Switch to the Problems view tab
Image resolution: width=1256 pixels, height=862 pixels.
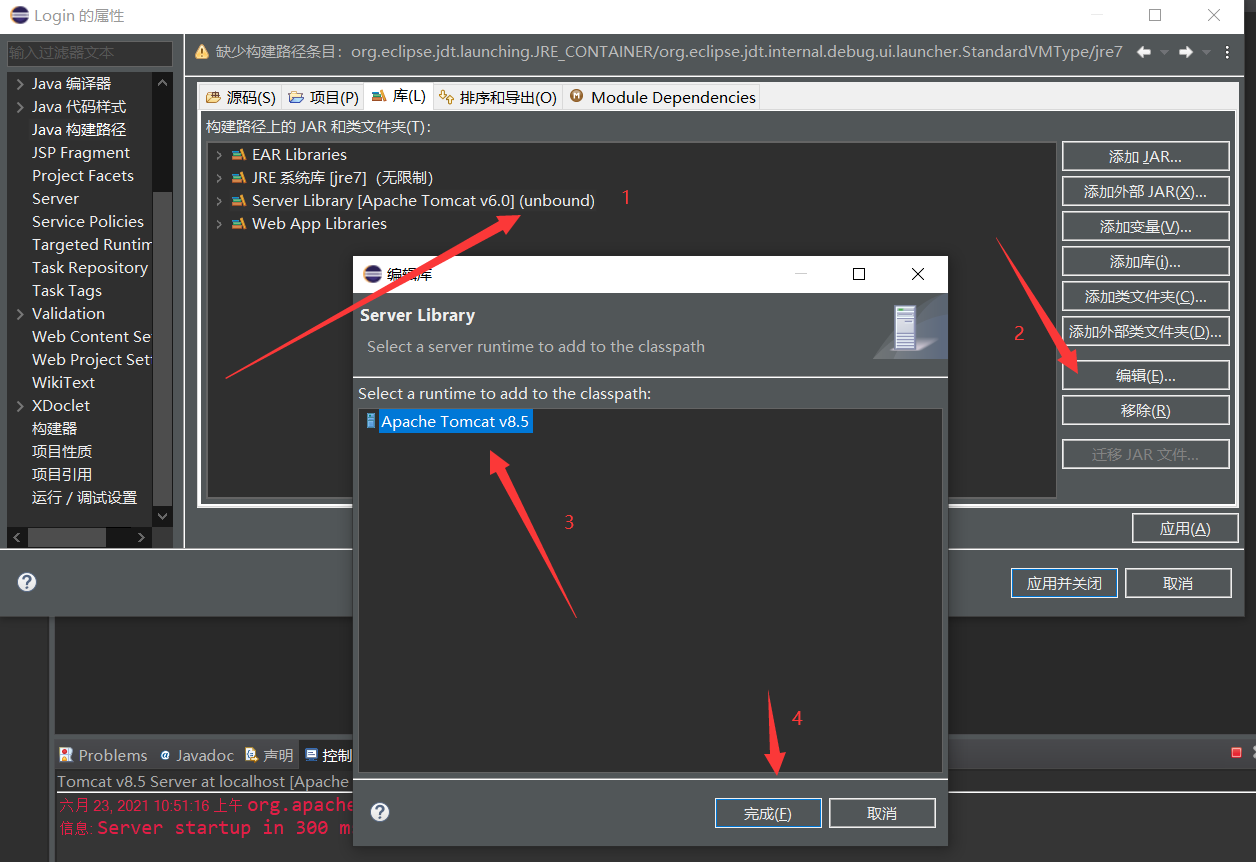103,755
